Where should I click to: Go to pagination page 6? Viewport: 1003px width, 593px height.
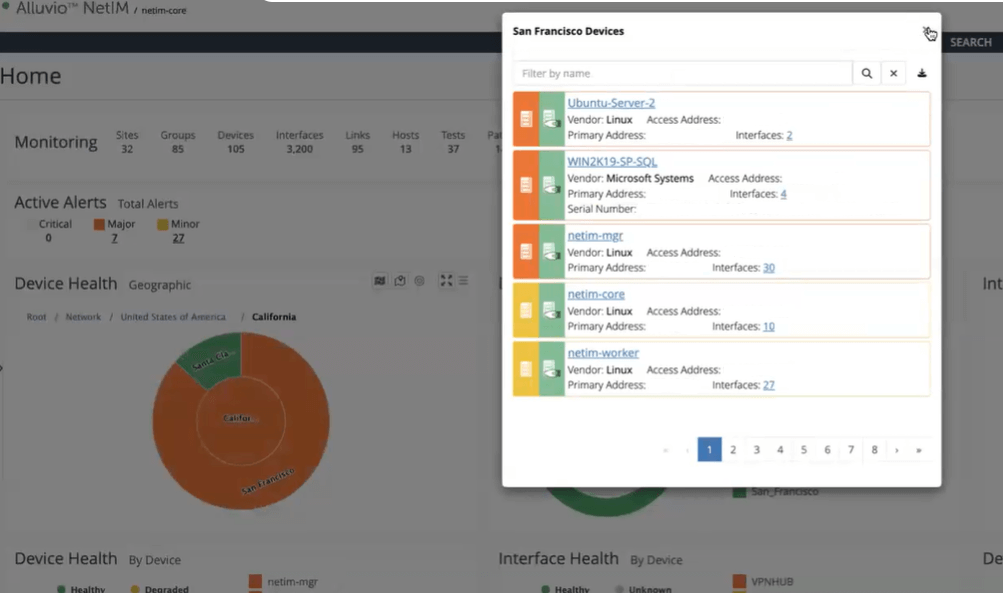[827, 450]
